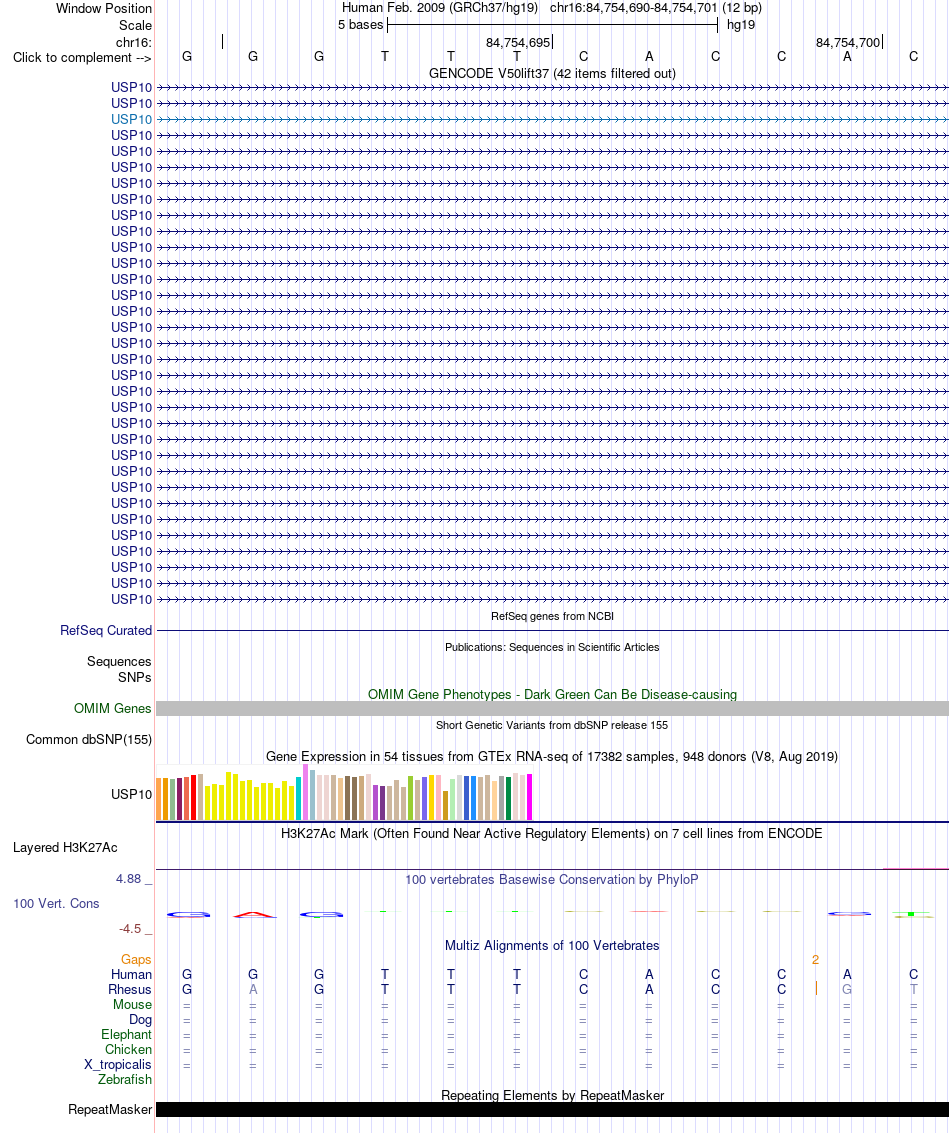Screen dimensions: 950x1133
Task: Open the 'RefSeq genes from NCBI' track title
Action: coord(552,616)
